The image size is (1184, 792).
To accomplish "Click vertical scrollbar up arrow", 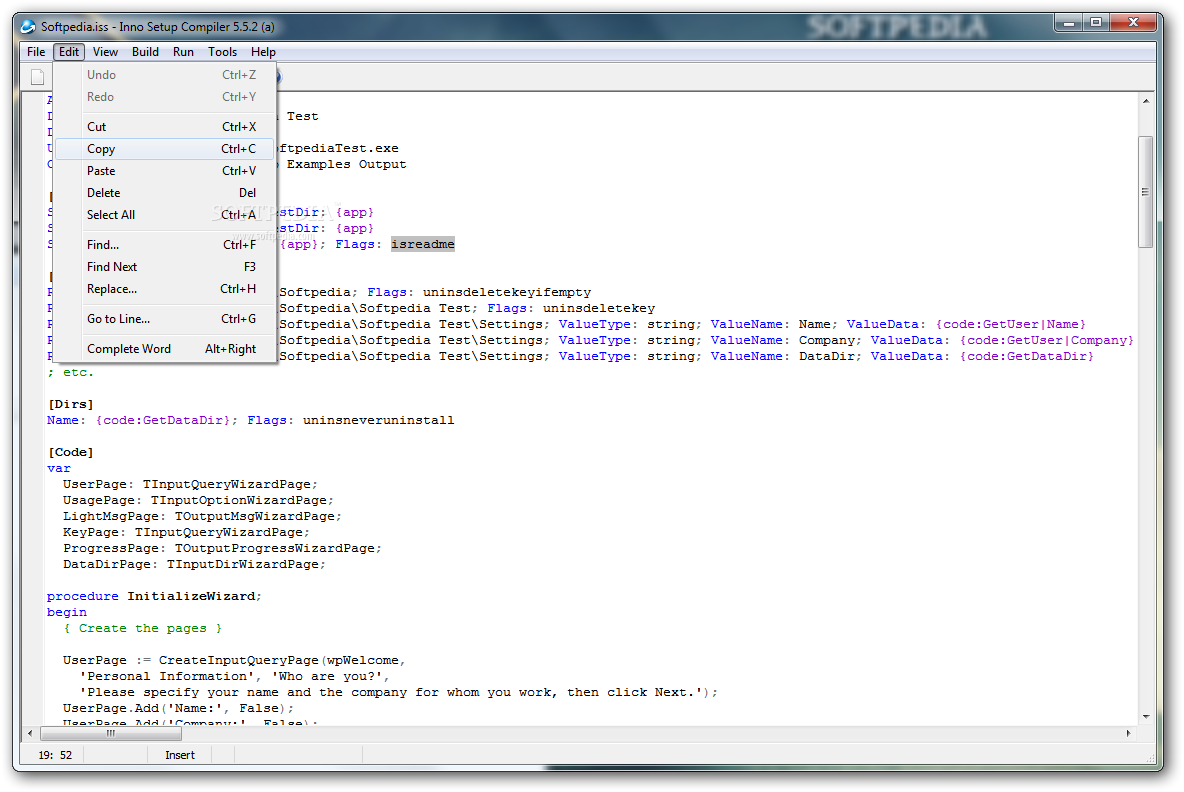I will tap(1145, 101).
